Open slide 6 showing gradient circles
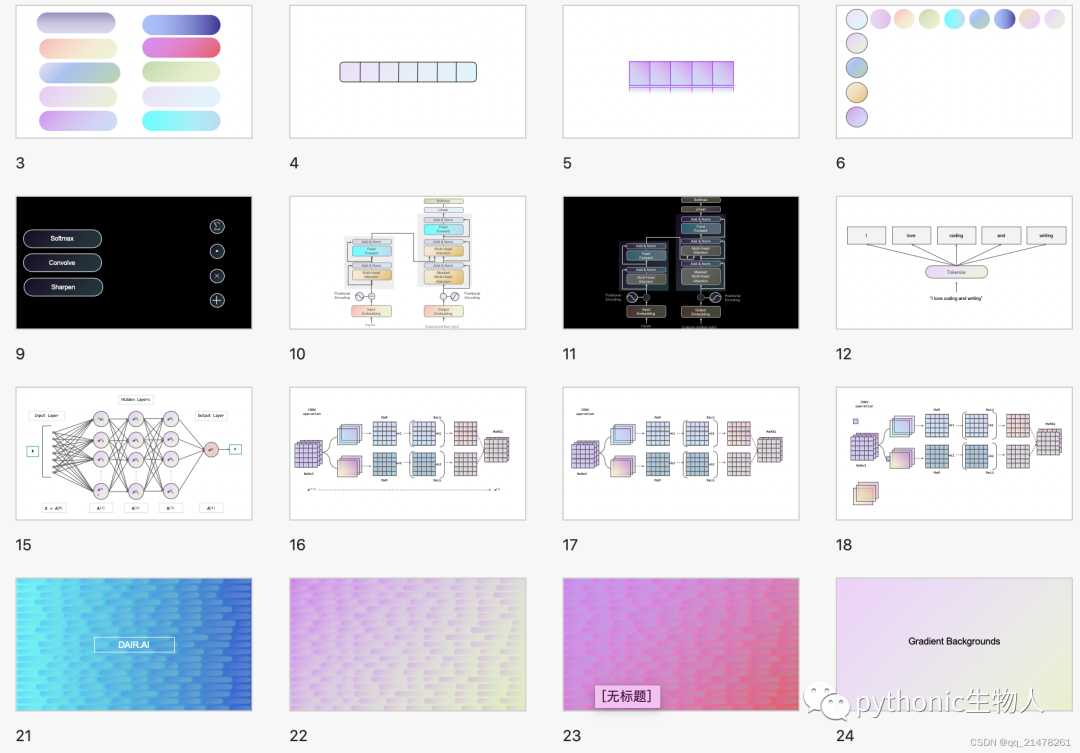The height and width of the screenshot is (753, 1080). point(955,72)
